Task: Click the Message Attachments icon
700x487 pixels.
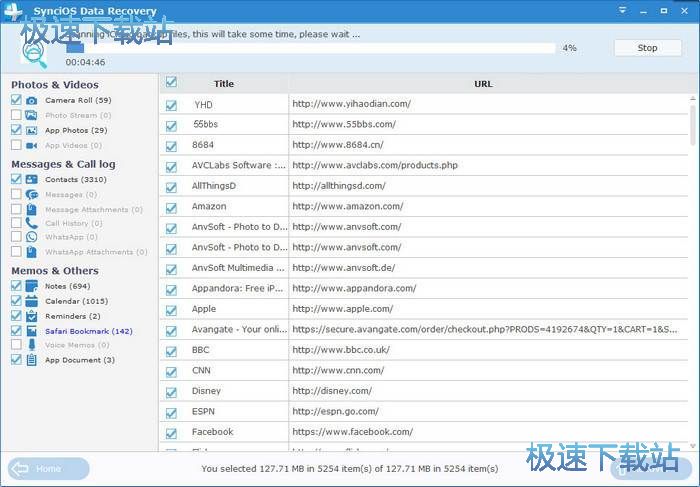Action: (x=32, y=209)
